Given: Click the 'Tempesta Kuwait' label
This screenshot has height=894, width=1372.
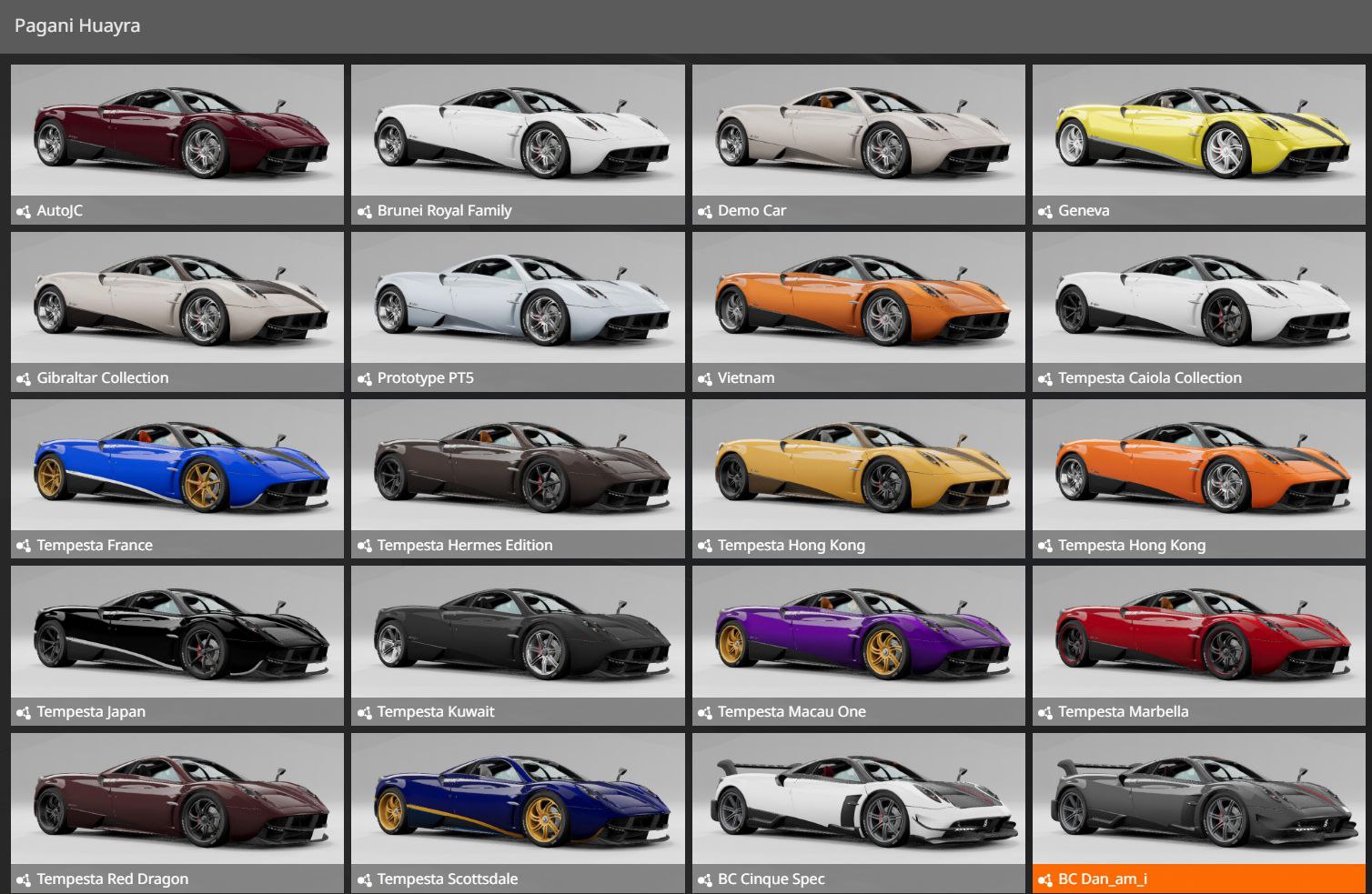Looking at the screenshot, I should pos(436,712).
